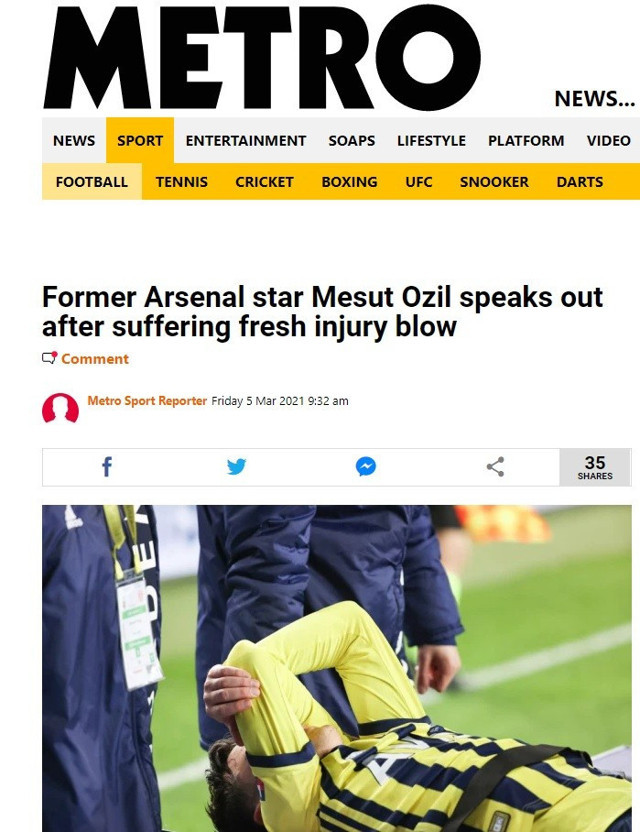The width and height of the screenshot is (640, 832).
Task: Open the TENNIS section
Action: tap(182, 182)
